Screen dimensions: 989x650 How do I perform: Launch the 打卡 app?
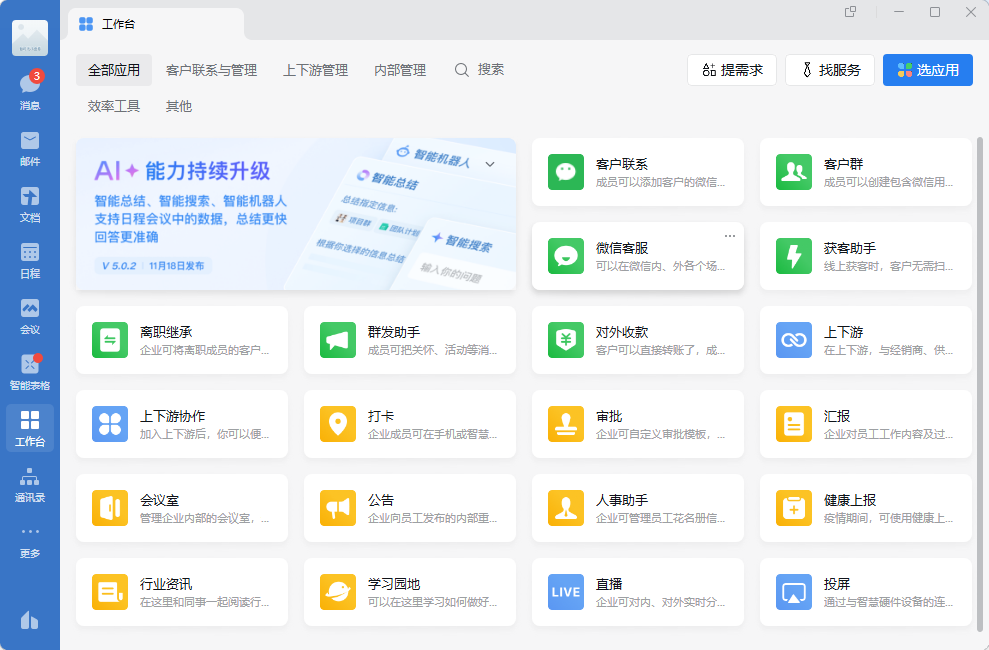coord(410,423)
